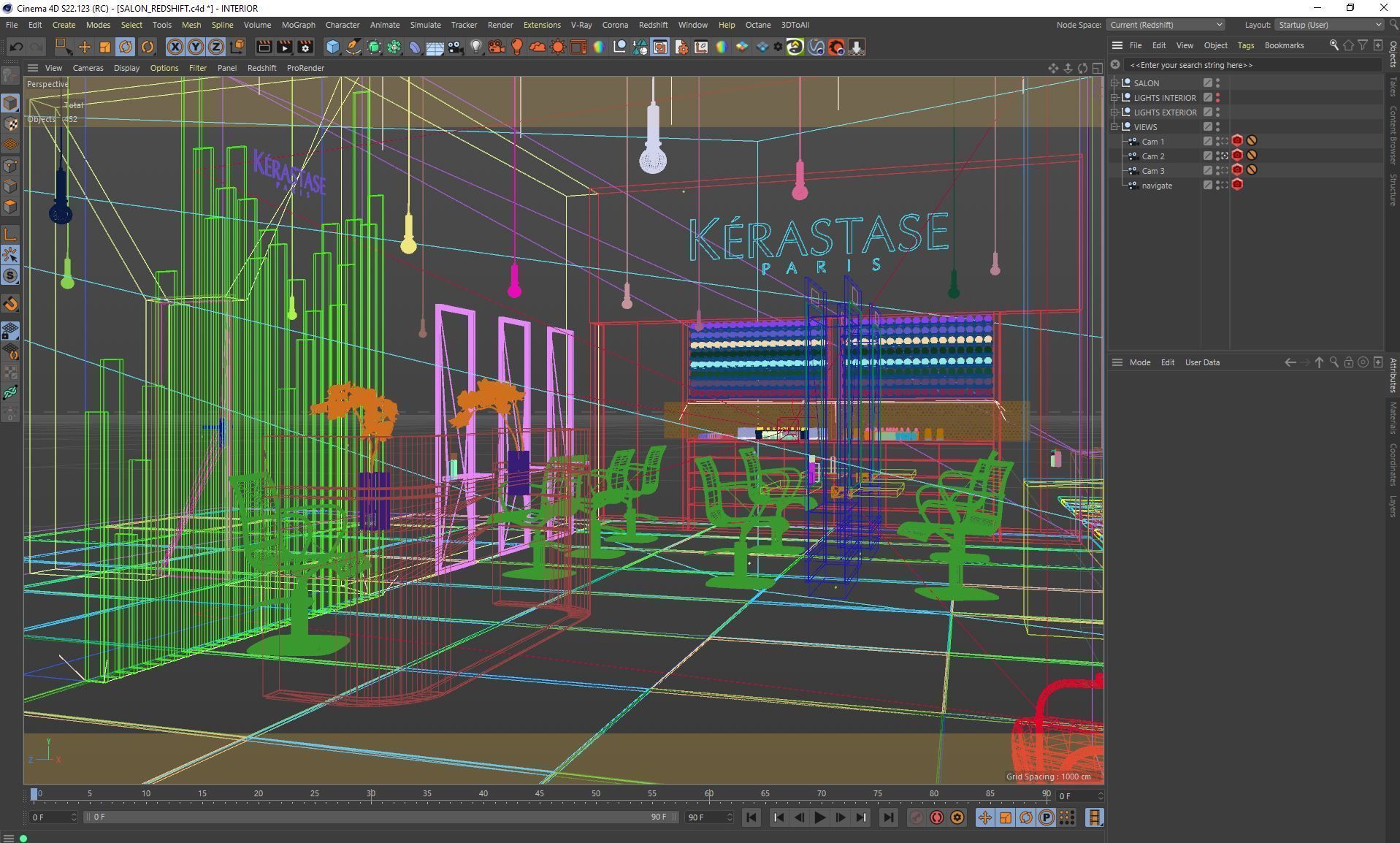Click Redshift camera tag on navigate
1400x843 pixels.
click(1237, 185)
